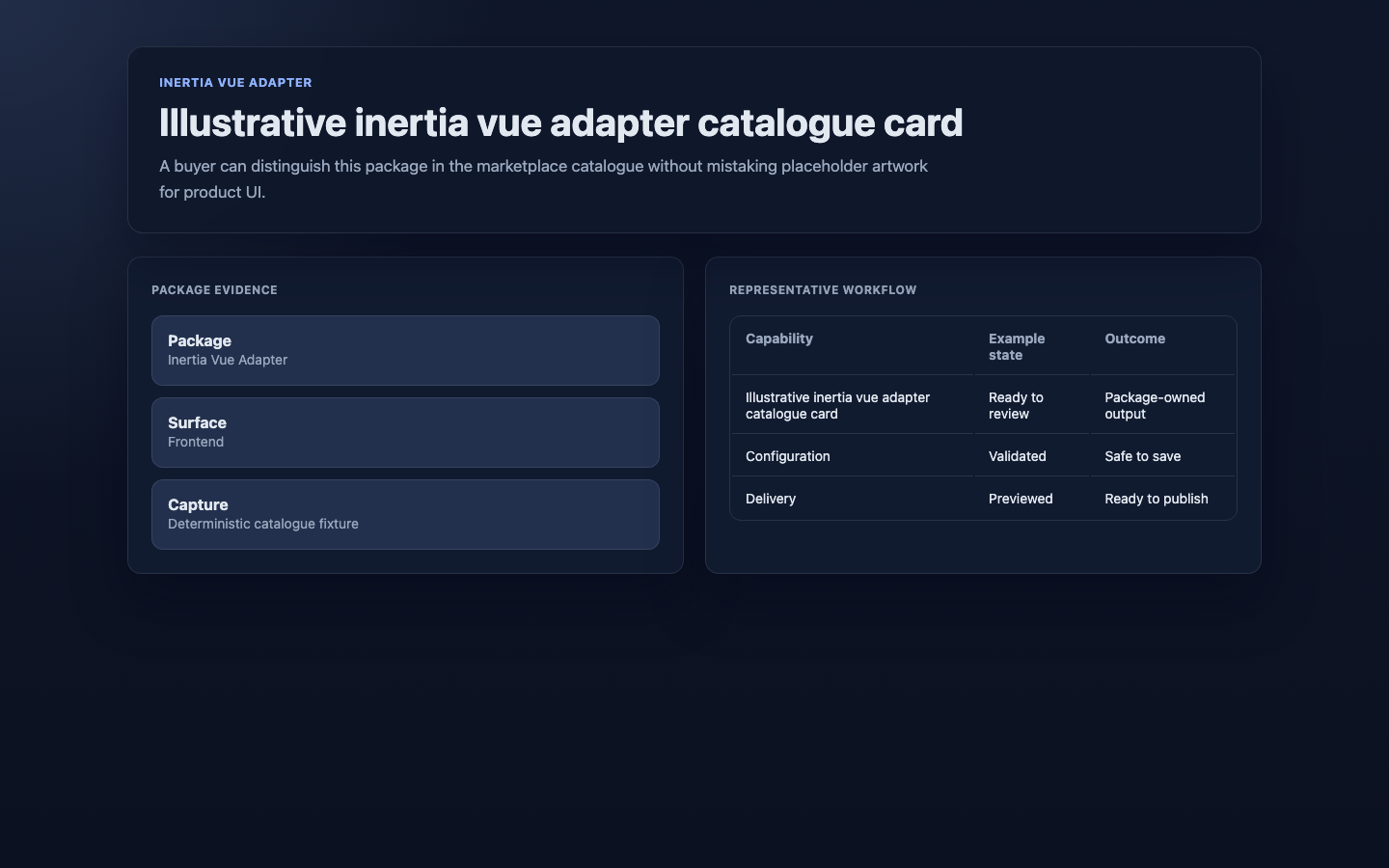Click the description paragraph starting 'A buyer can distinguish'
Screen dimensions: 1389x868
[x=544, y=179]
